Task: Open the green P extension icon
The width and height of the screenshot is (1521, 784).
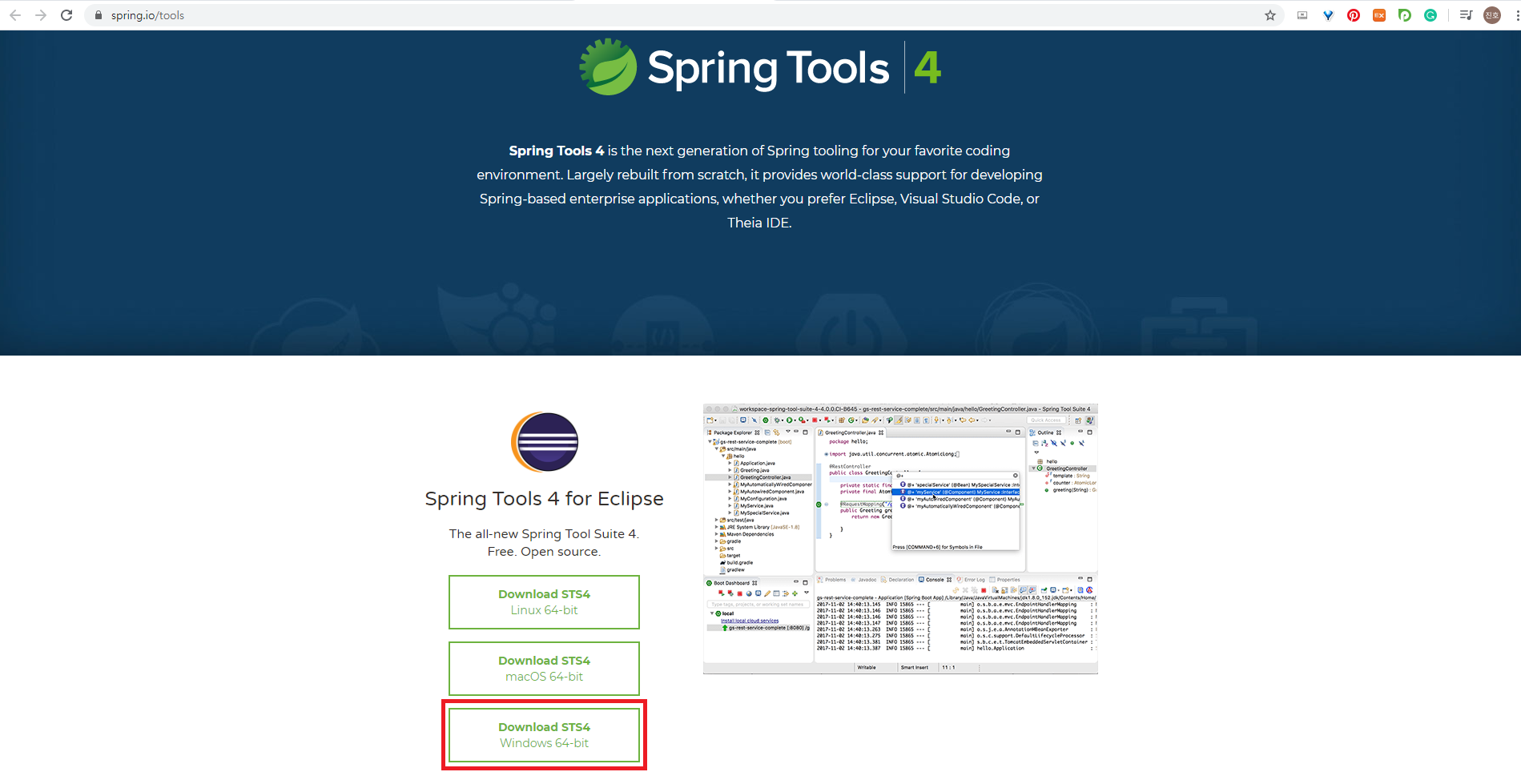Action: click(1405, 15)
